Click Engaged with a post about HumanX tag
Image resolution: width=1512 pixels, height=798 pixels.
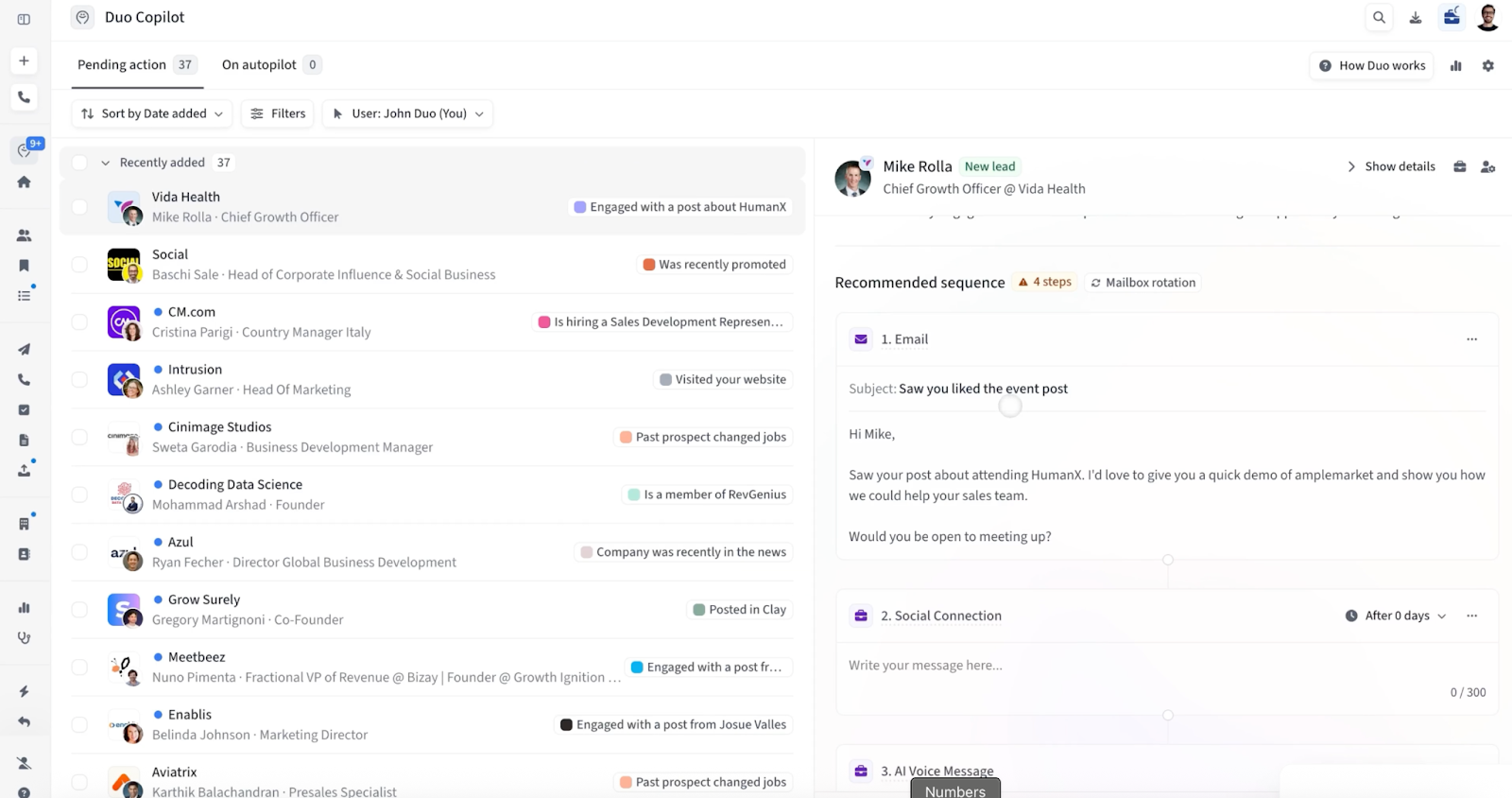pyautogui.click(x=680, y=207)
